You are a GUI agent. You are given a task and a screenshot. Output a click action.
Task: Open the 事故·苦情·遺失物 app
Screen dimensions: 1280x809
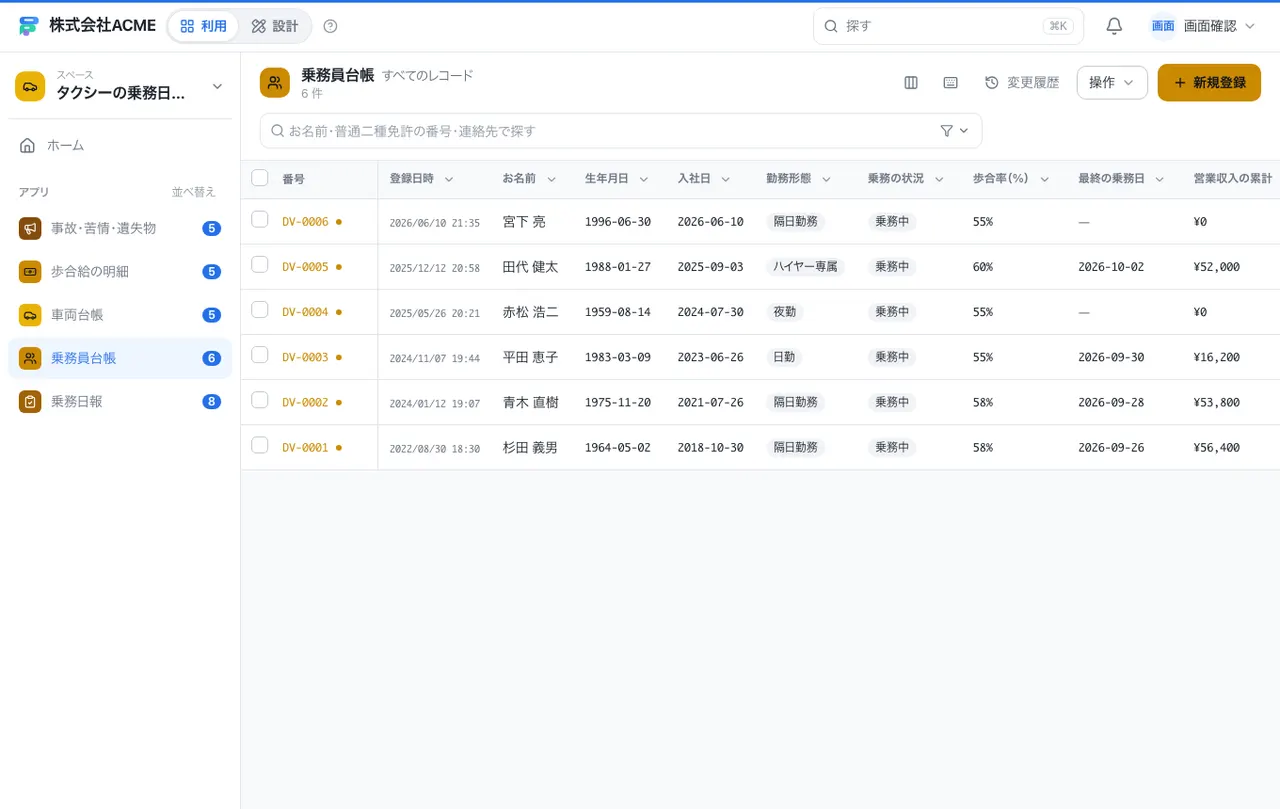[x=120, y=228]
